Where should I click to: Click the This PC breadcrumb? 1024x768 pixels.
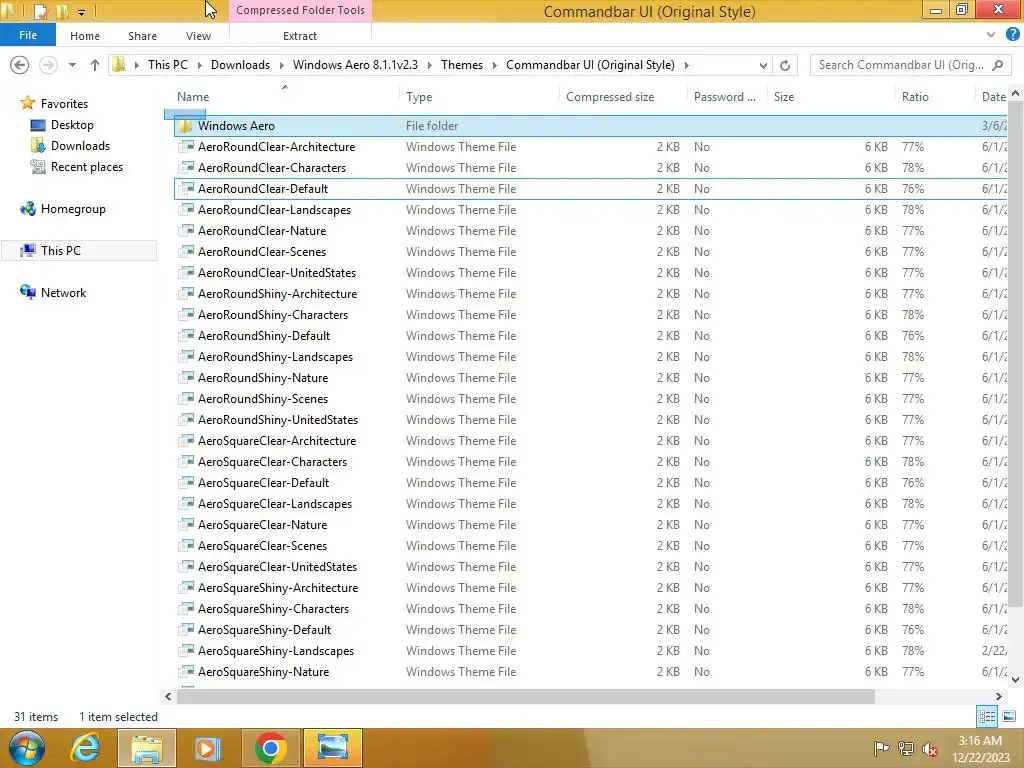tap(167, 65)
